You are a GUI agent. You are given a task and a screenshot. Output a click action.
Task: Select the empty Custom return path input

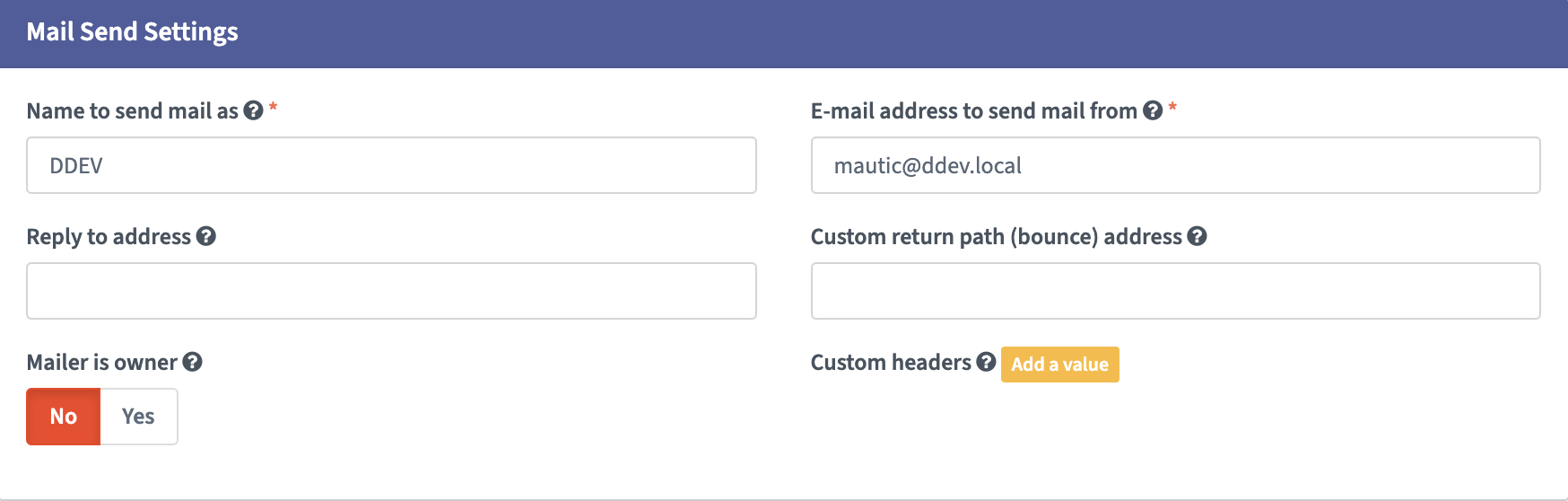pyautogui.click(x=1175, y=291)
